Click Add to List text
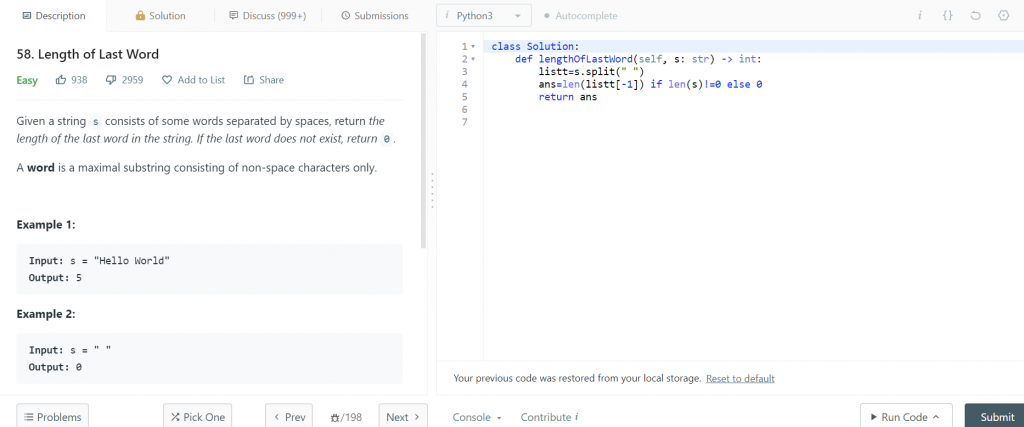The image size is (1024, 427). pyautogui.click(x=201, y=80)
